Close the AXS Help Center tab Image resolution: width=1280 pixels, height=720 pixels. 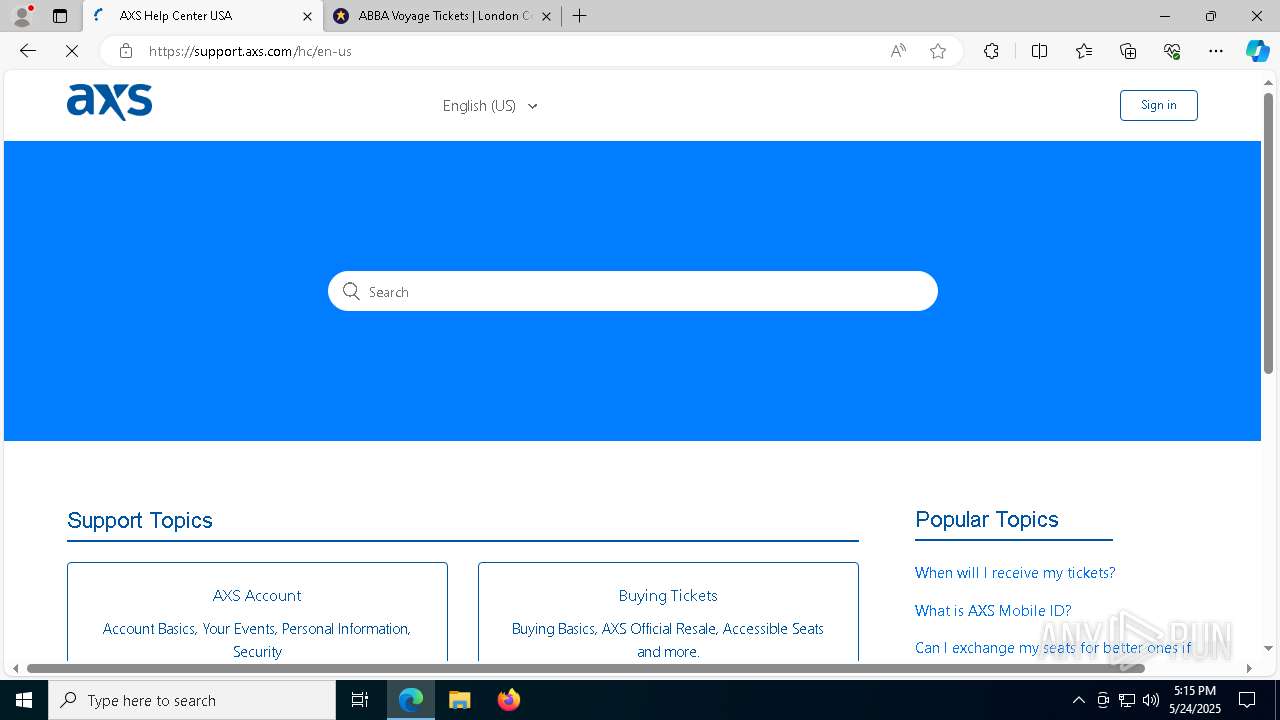[307, 16]
